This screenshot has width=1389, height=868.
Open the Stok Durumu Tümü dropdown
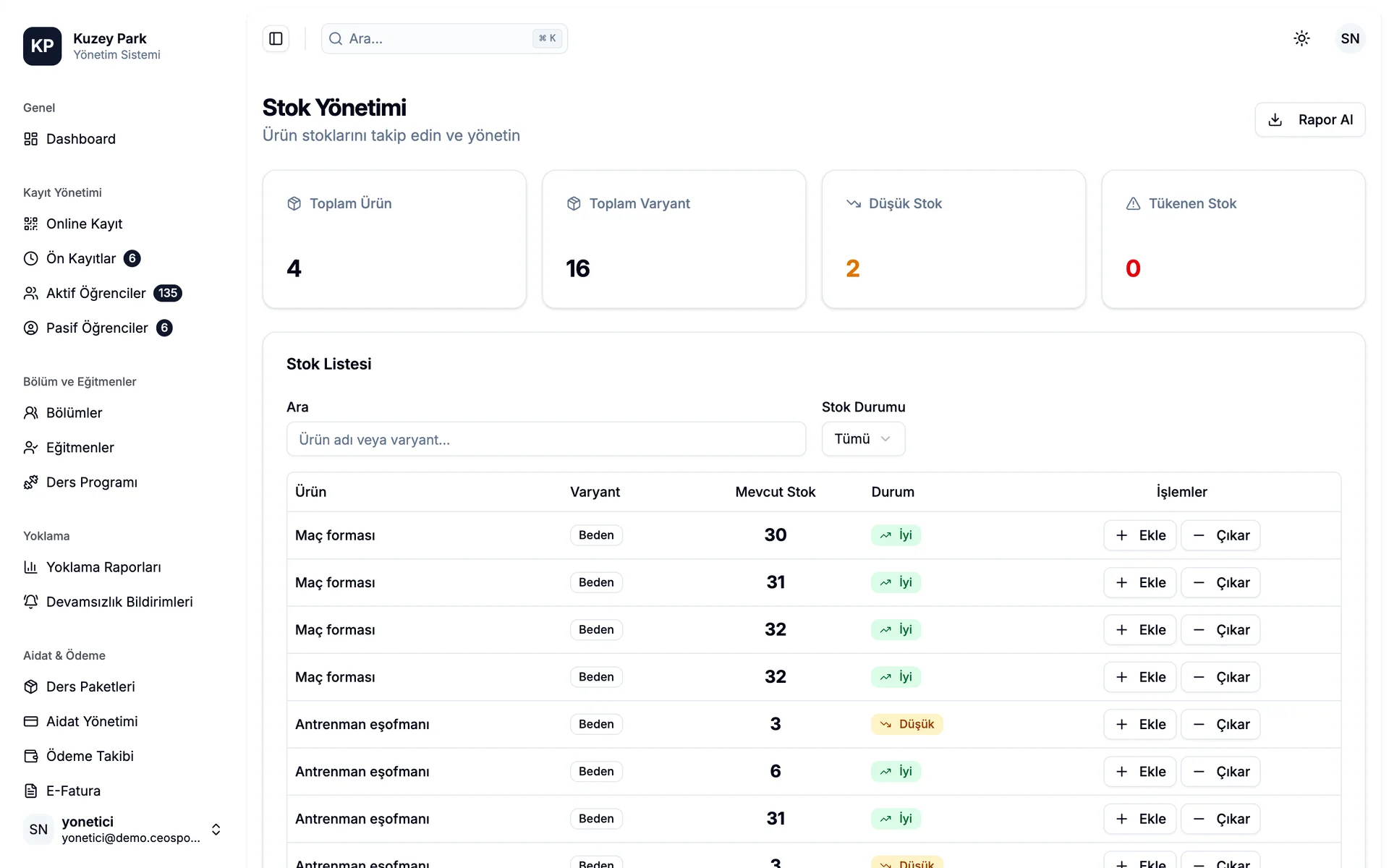click(863, 439)
